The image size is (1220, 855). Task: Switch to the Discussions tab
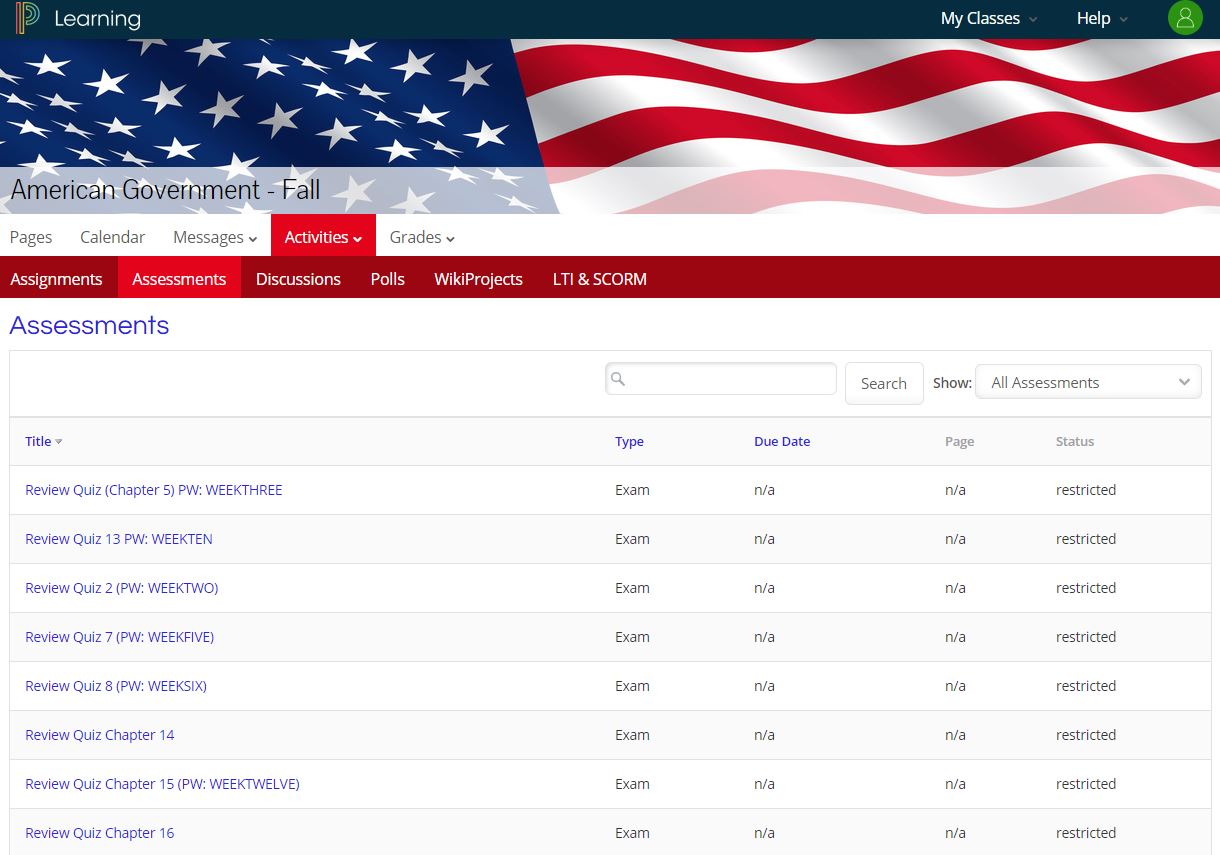298,279
